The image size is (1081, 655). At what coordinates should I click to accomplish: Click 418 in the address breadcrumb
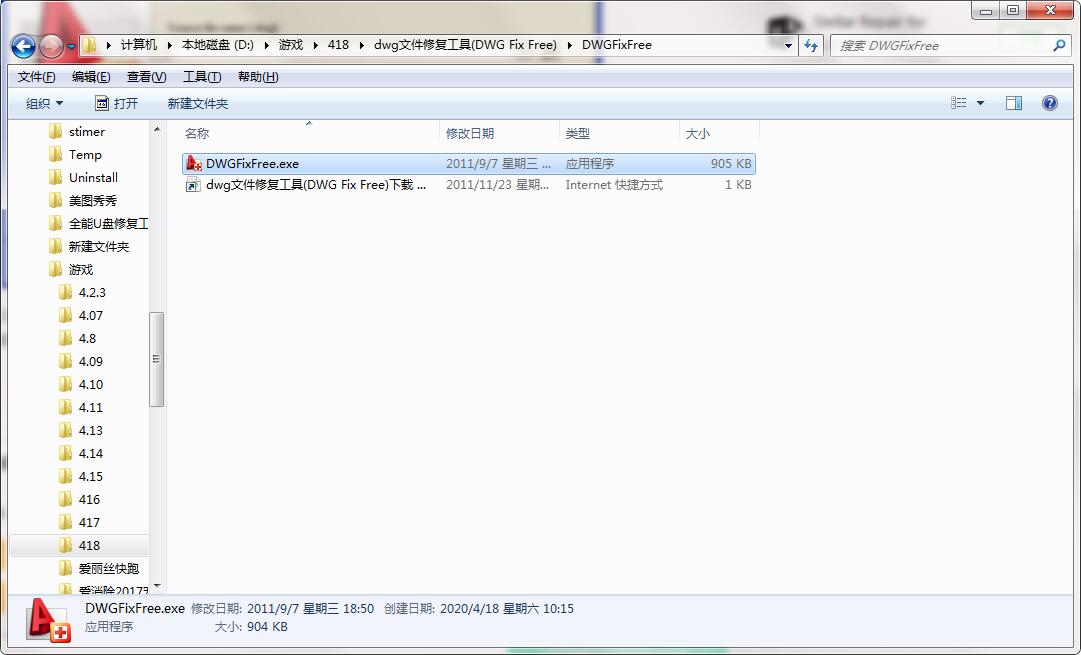(x=338, y=45)
